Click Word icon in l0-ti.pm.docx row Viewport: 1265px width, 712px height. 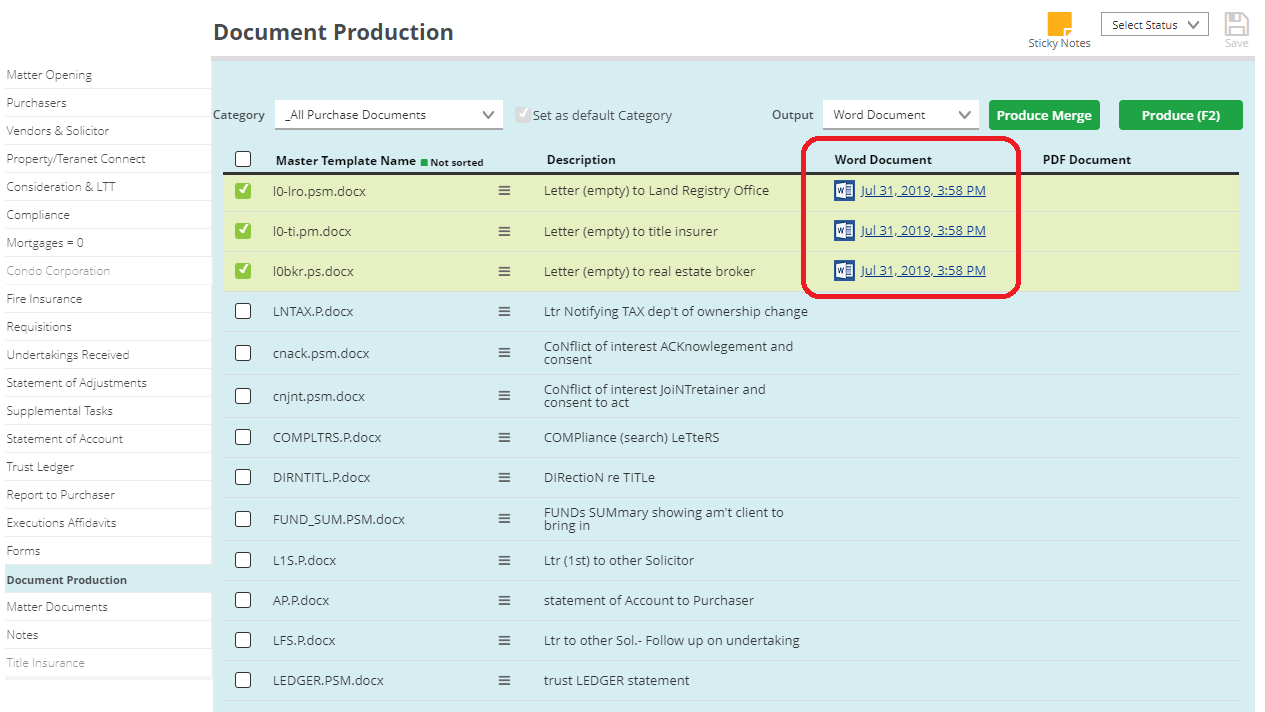(844, 230)
